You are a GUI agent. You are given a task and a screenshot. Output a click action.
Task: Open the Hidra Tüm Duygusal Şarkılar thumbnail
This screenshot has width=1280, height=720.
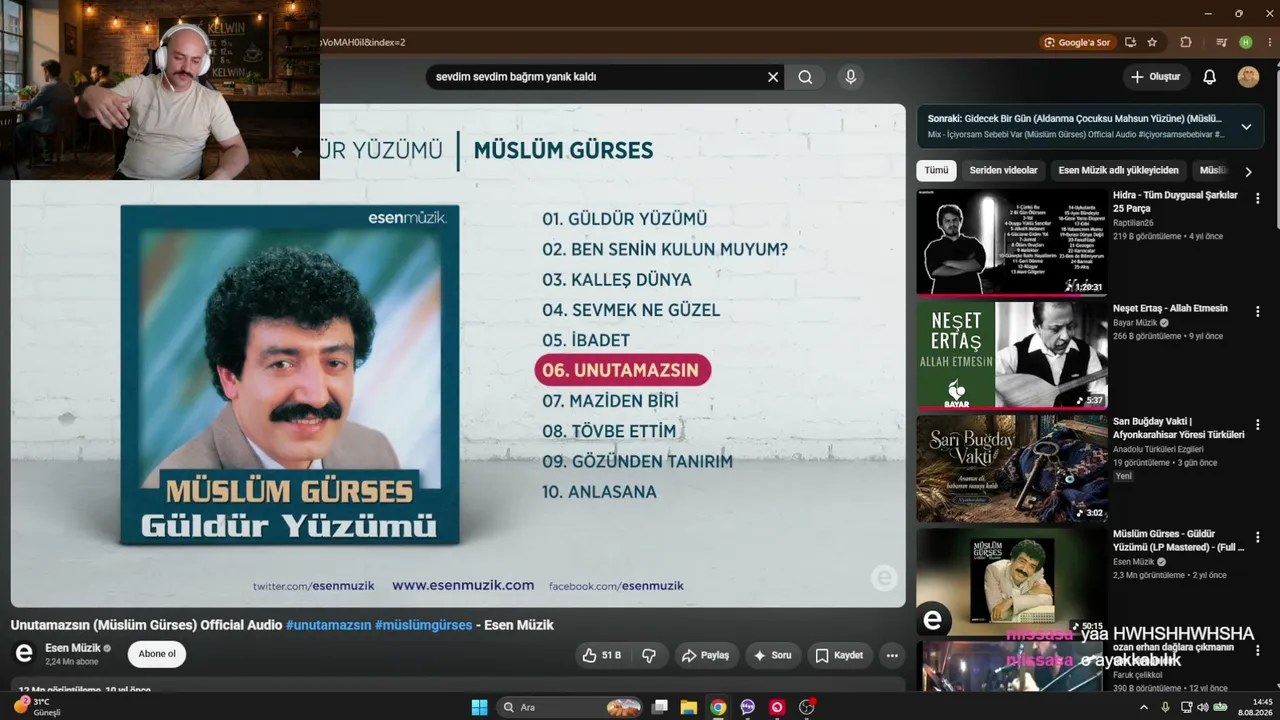(1012, 243)
